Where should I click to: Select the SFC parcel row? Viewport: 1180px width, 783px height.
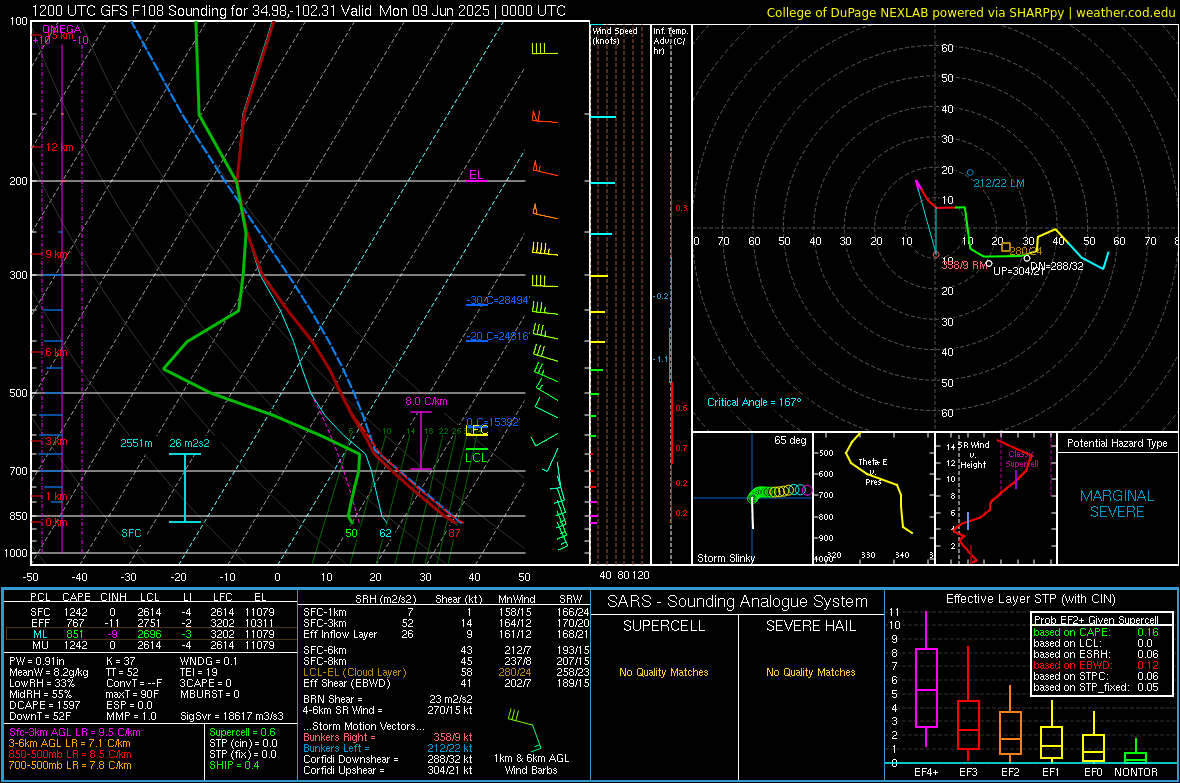coord(152,612)
